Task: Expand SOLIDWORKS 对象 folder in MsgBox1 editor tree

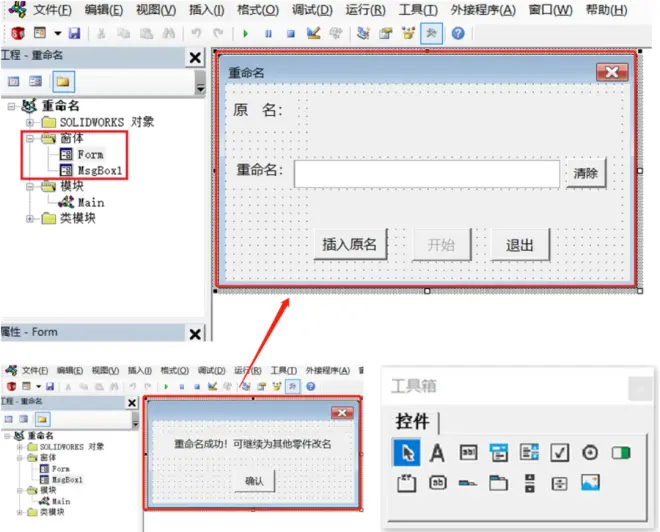Action: tap(20, 447)
